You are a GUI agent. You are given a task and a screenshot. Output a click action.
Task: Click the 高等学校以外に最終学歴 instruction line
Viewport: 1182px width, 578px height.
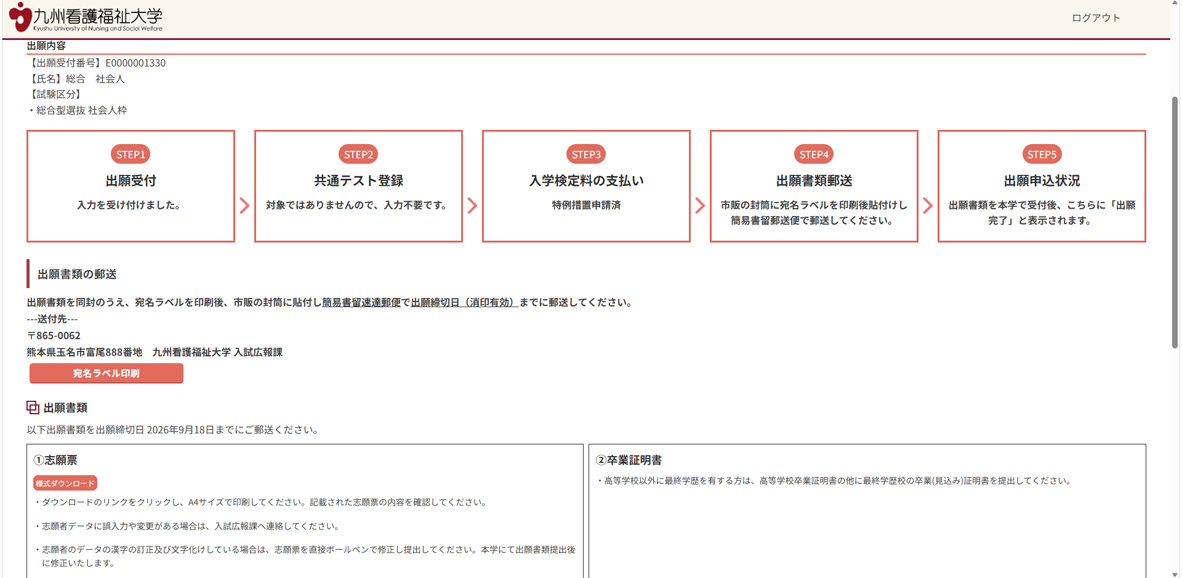pyautogui.click(x=833, y=481)
